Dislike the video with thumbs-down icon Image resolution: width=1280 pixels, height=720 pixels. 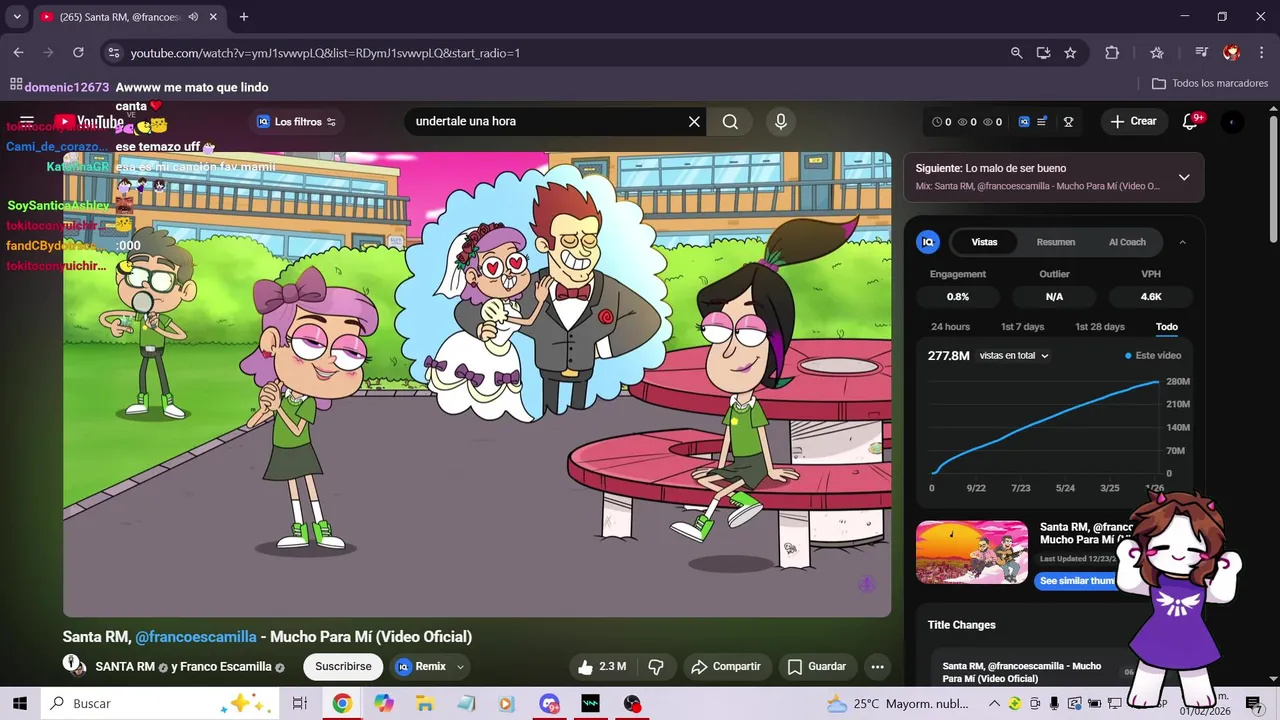pyautogui.click(x=656, y=667)
